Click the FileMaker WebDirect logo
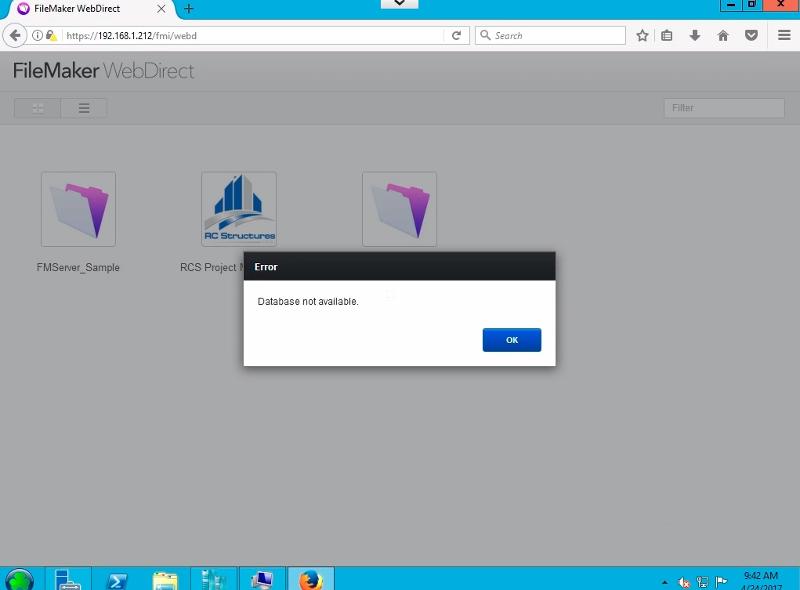 point(104,71)
